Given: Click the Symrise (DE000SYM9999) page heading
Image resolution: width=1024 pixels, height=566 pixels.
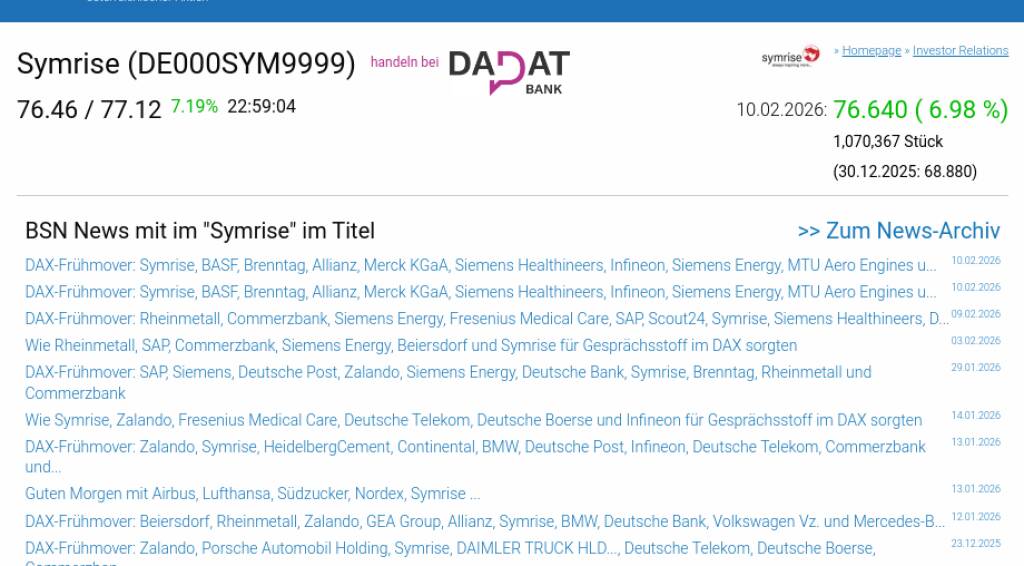Looking at the screenshot, I should (x=186, y=64).
